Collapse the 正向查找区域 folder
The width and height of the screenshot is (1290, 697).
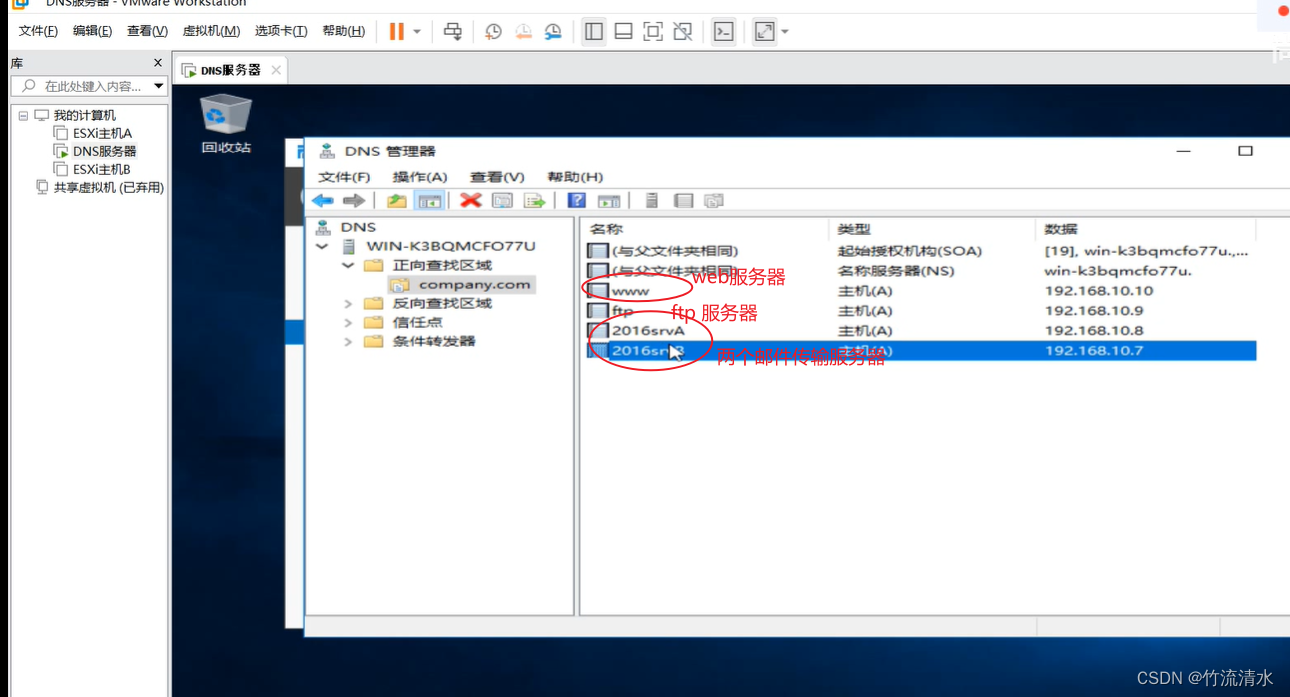[348, 266]
